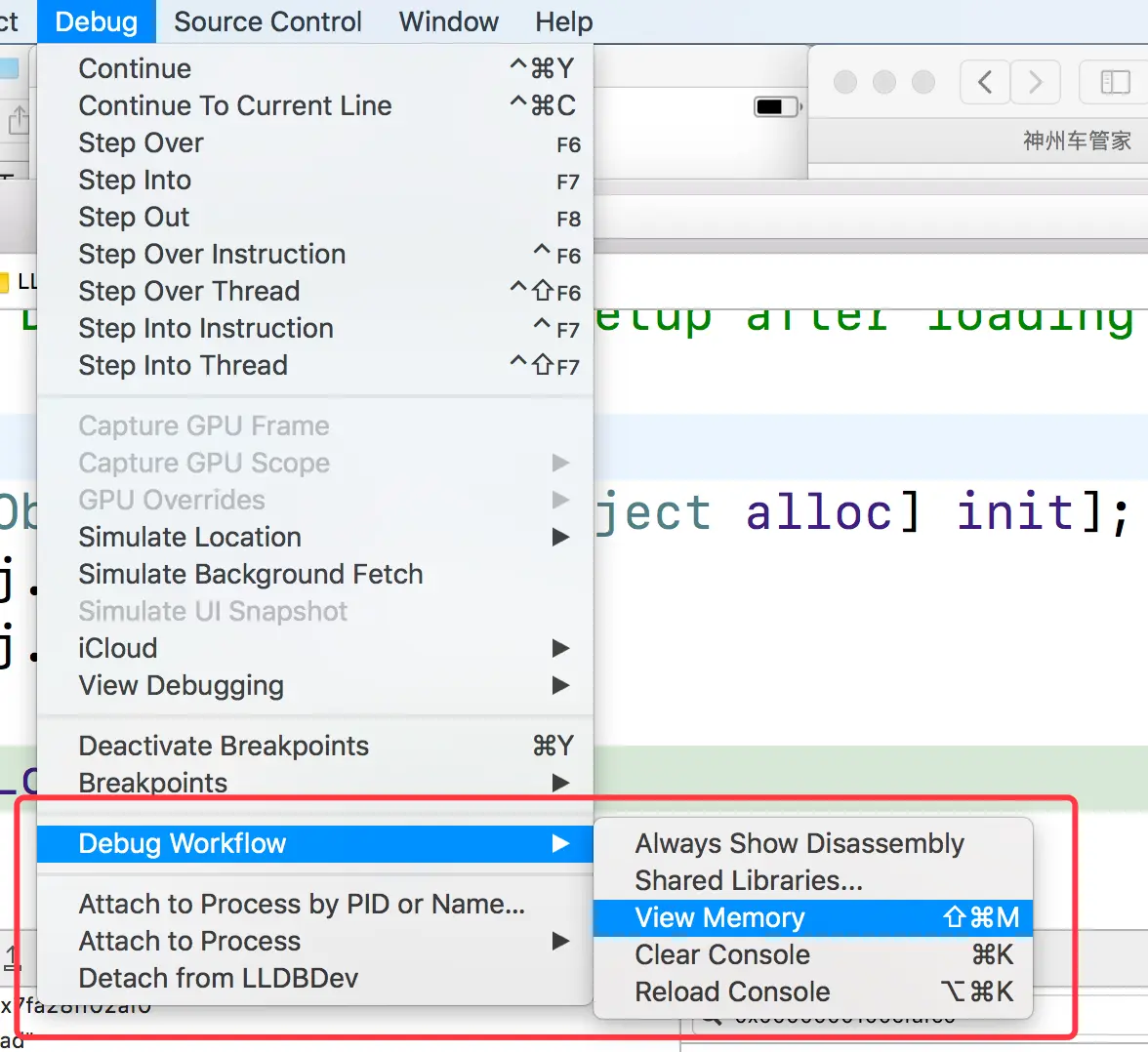Choose Step Into Thread
The height and width of the screenshot is (1052, 1148).
point(314,366)
